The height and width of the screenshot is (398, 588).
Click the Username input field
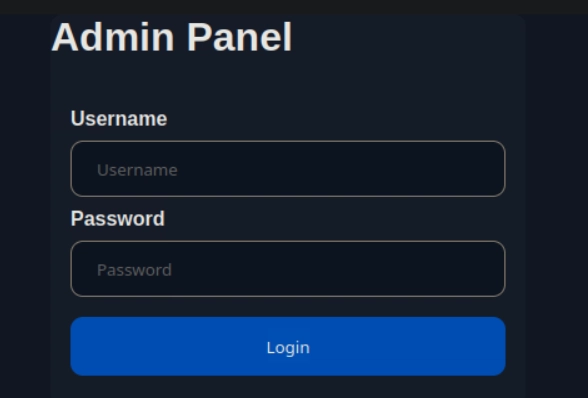pos(288,169)
